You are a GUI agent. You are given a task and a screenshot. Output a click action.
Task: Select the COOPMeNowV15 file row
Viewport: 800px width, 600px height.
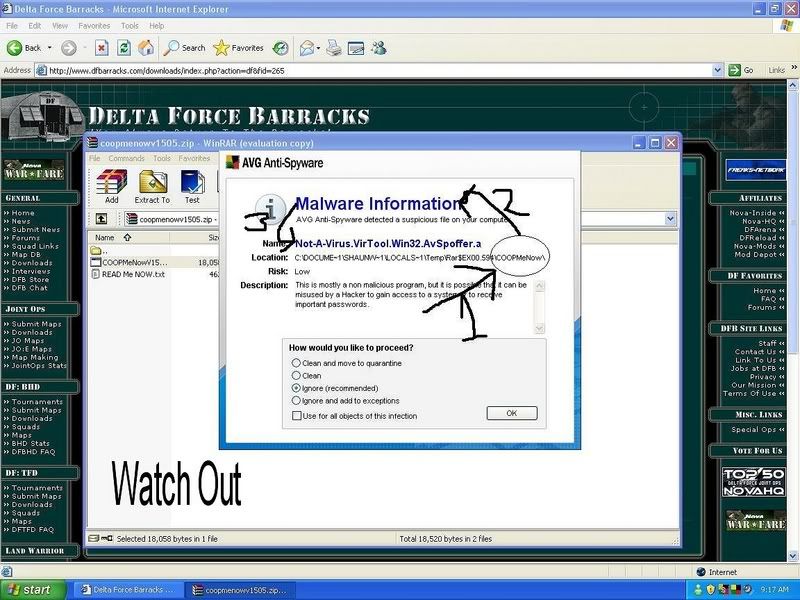153,262
